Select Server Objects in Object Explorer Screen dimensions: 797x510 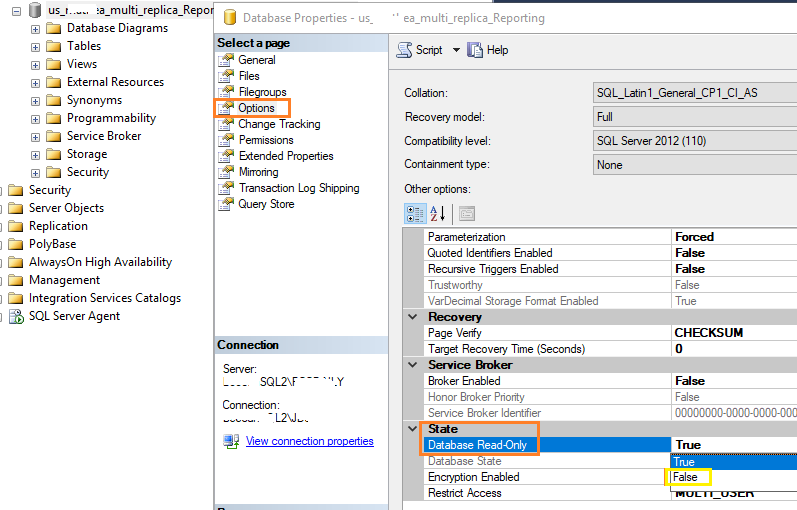66,208
